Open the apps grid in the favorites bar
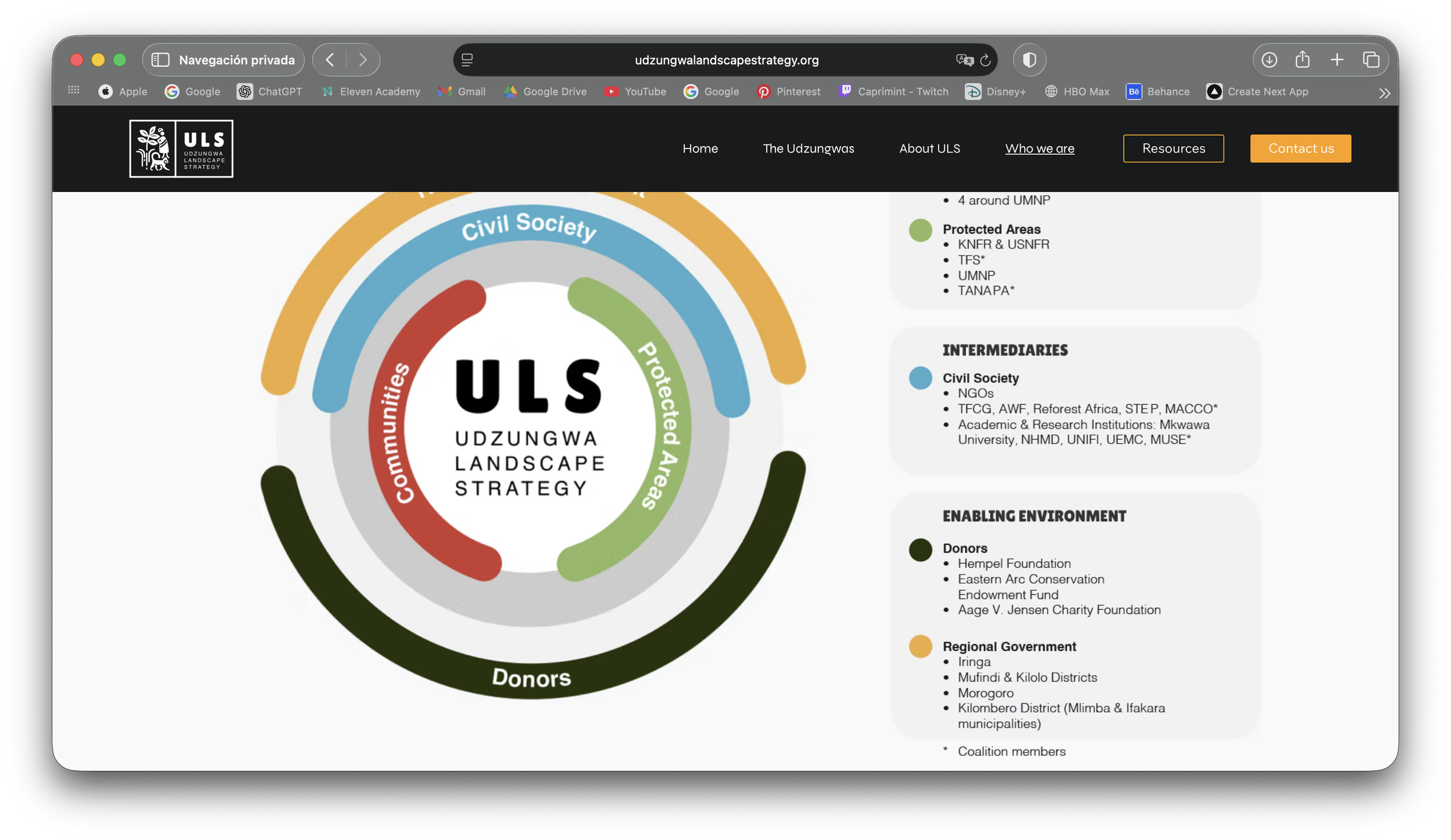 point(74,90)
